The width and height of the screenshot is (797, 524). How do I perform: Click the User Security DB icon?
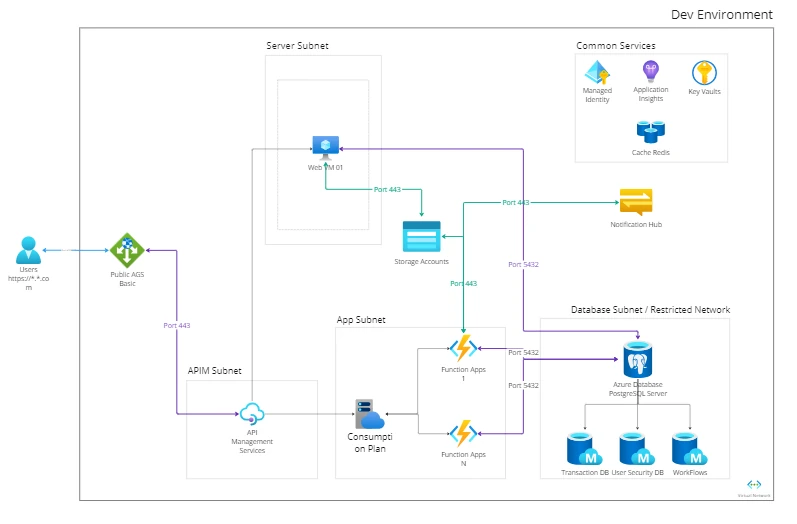pyautogui.click(x=637, y=449)
